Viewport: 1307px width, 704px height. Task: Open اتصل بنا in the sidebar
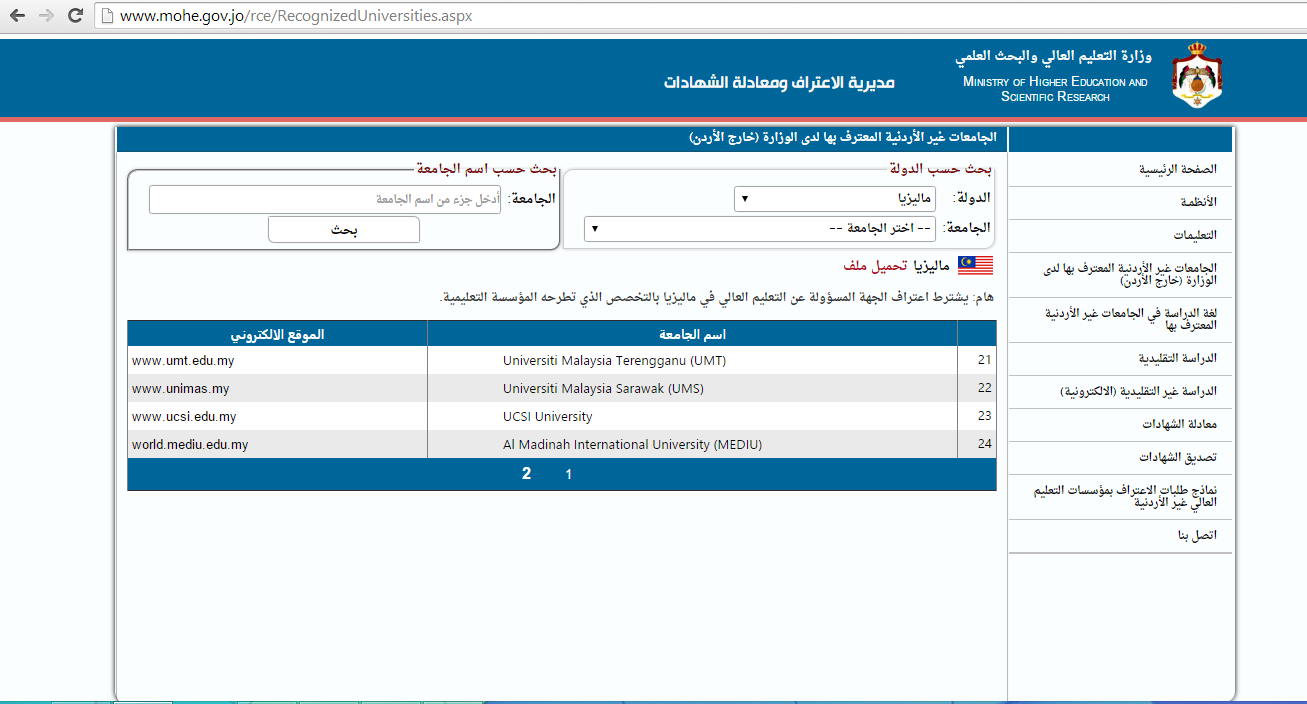(1198, 536)
